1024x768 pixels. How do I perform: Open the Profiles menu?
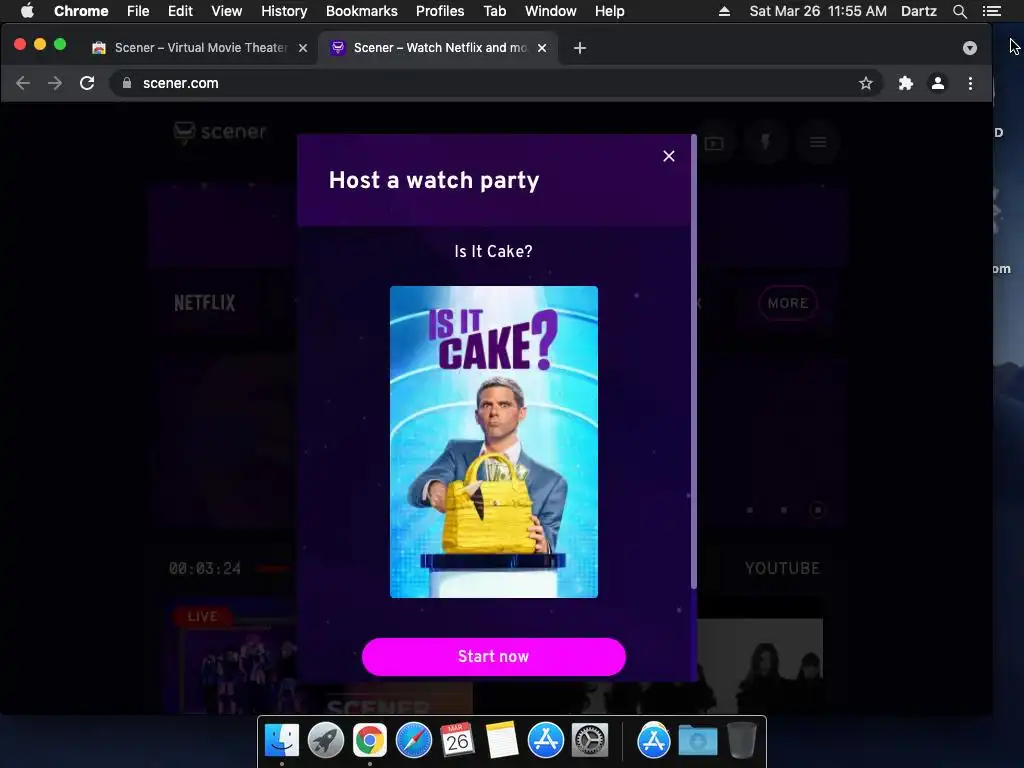[440, 11]
